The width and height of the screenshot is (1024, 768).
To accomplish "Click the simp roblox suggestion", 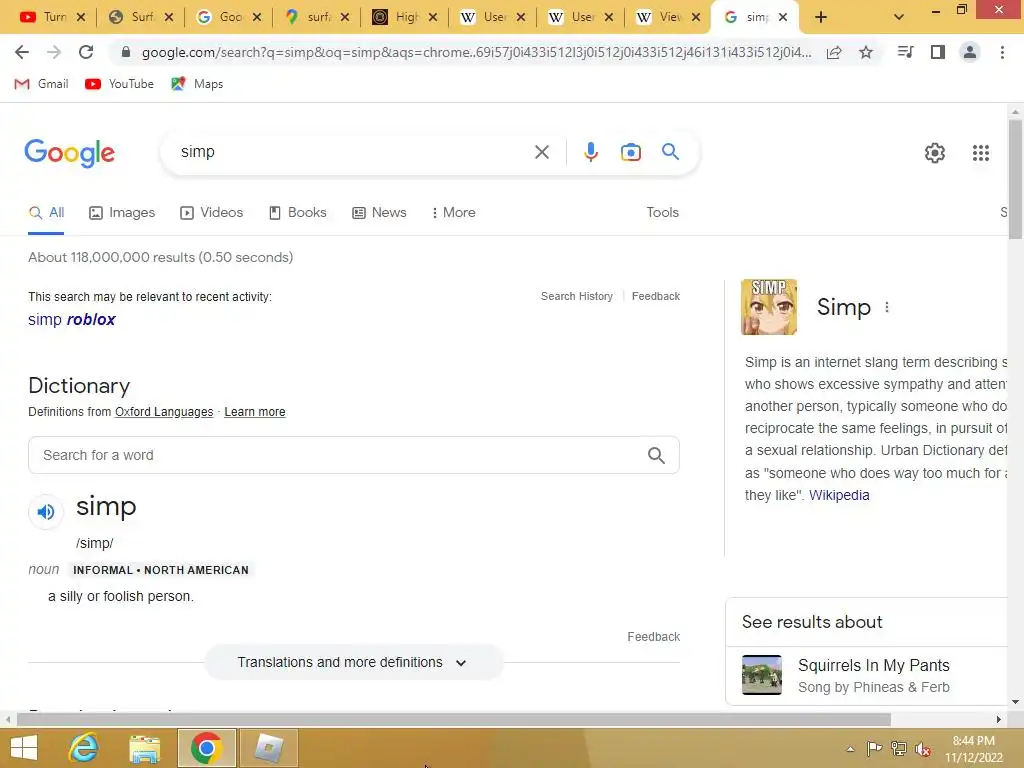I will [x=72, y=319].
